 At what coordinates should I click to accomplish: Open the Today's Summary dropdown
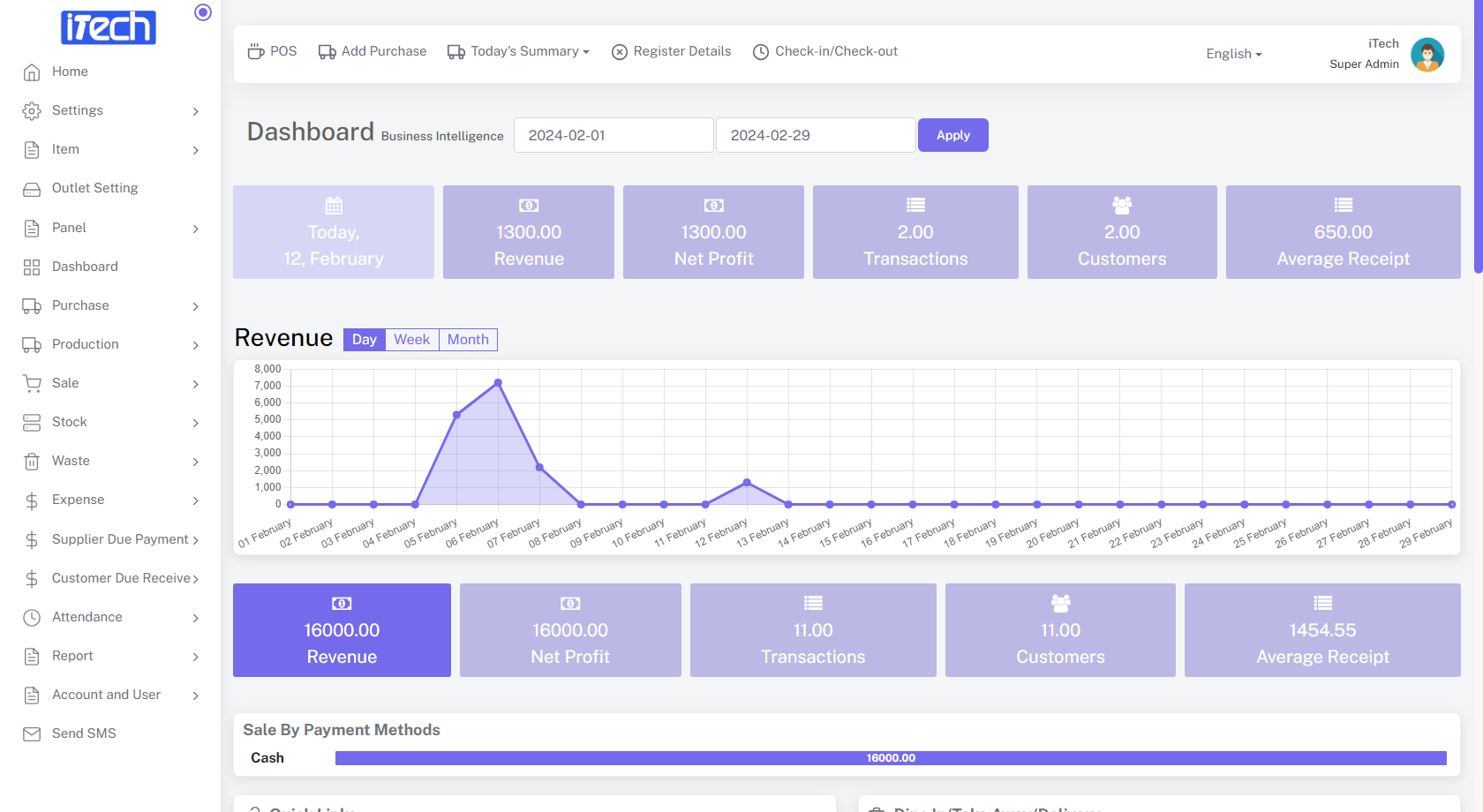[518, 52]
